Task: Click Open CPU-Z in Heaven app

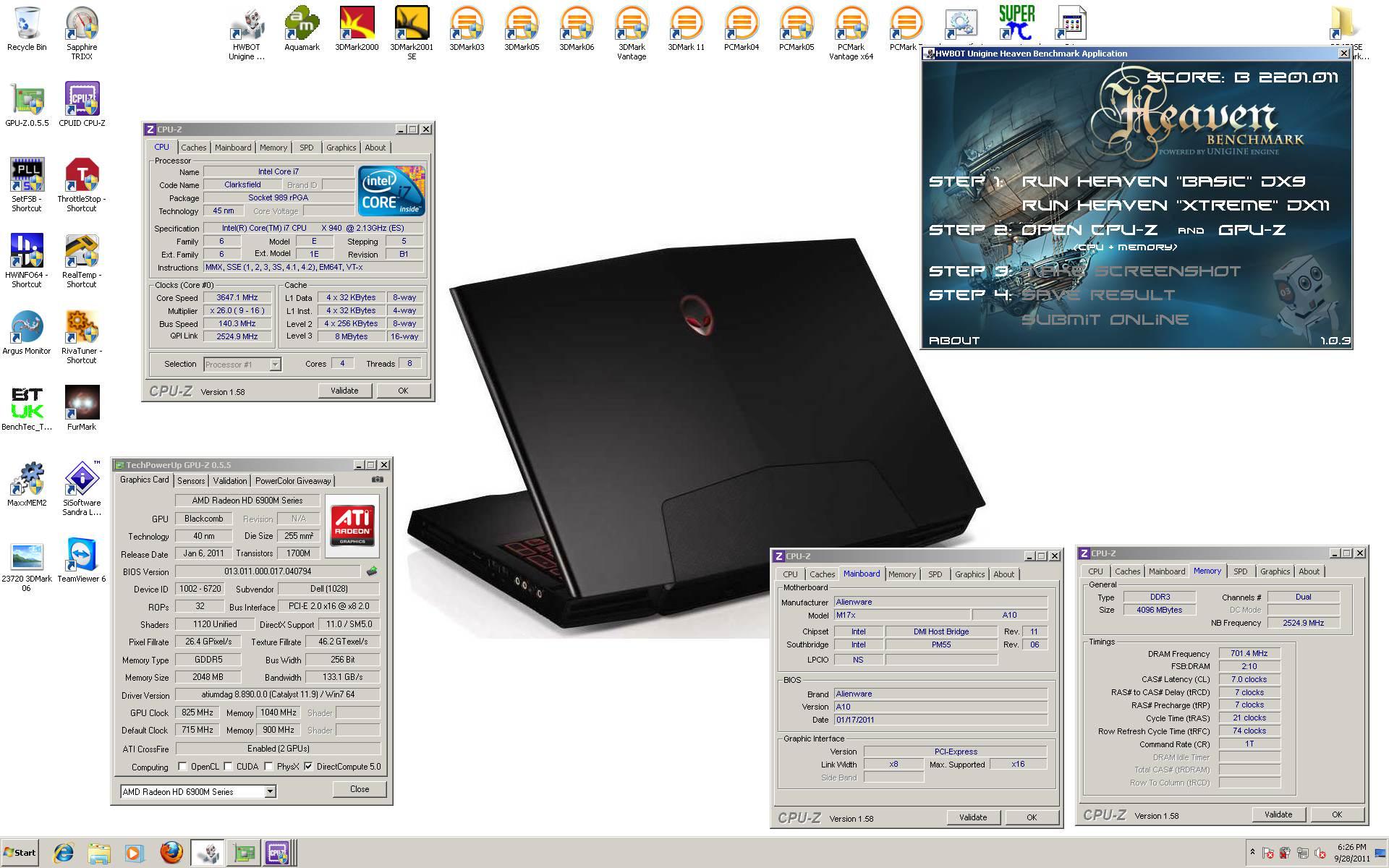Action: (1089, 230)
